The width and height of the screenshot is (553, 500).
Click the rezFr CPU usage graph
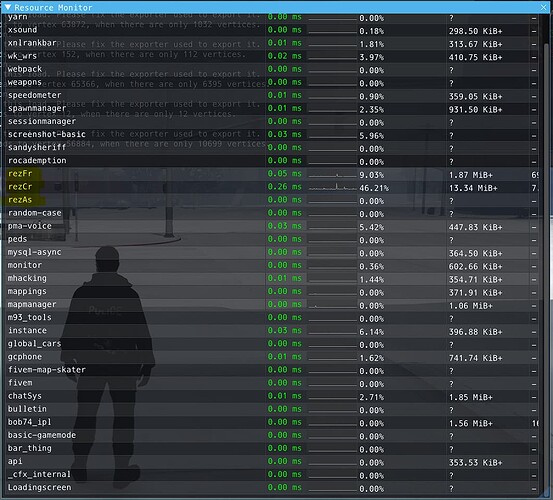click(x=332, y=174)
